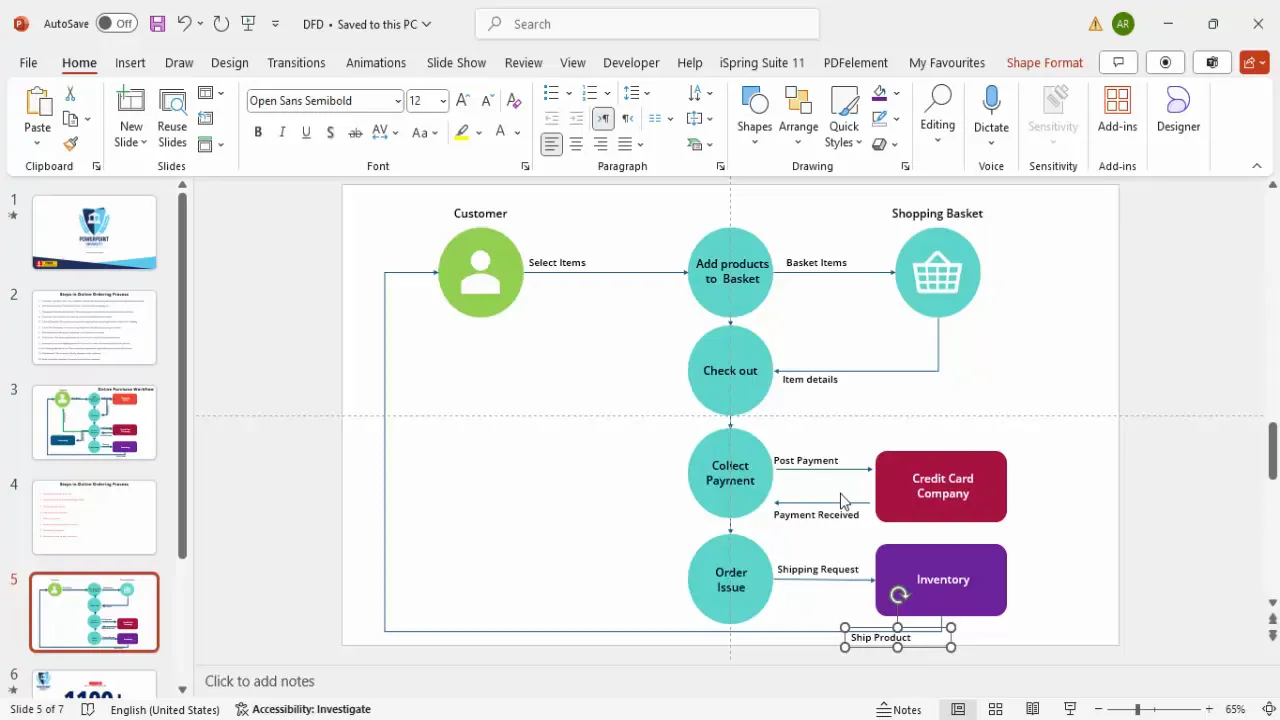Click Strikethrough text icon
This screenshot has height=720, width=1280.
click(x=355, y=132)
